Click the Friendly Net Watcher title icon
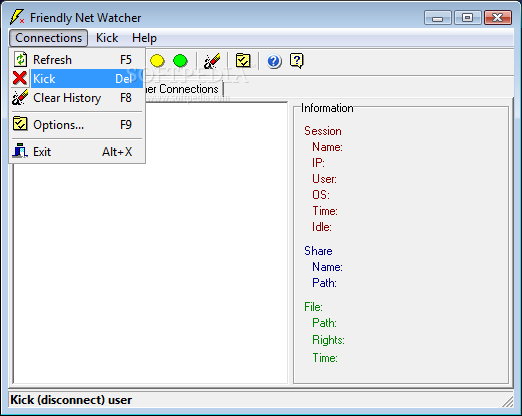522x416 pixels. pos(17,17)
